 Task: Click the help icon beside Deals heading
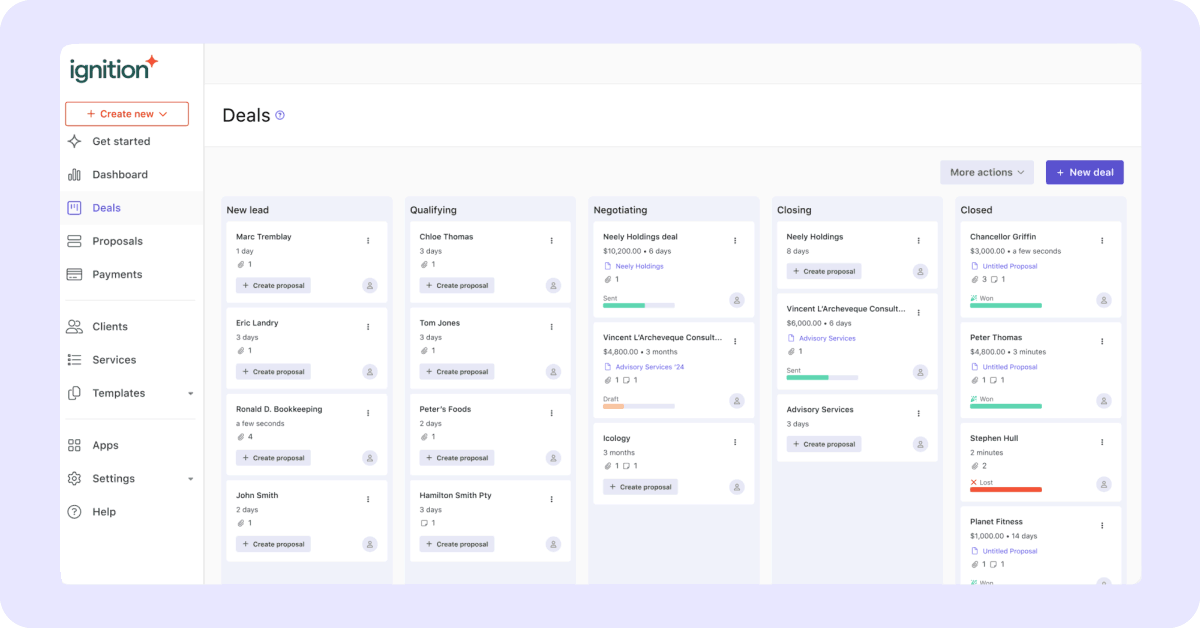tap(280, 115)
